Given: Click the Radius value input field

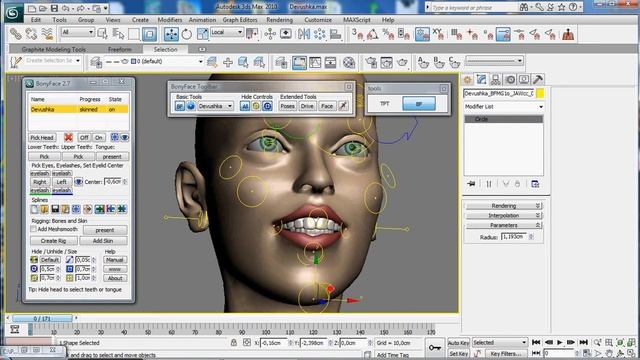Looking at the screenshot, I should [x=514, y=237].
